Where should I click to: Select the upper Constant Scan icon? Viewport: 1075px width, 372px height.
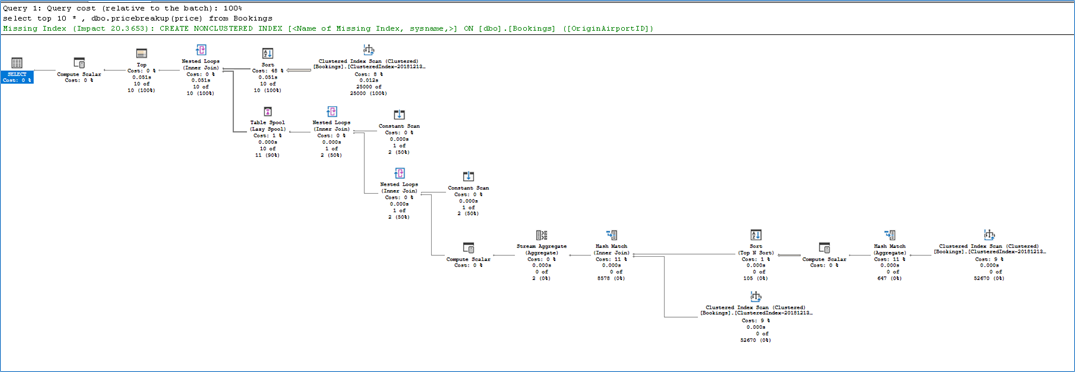tap(400, 114)
